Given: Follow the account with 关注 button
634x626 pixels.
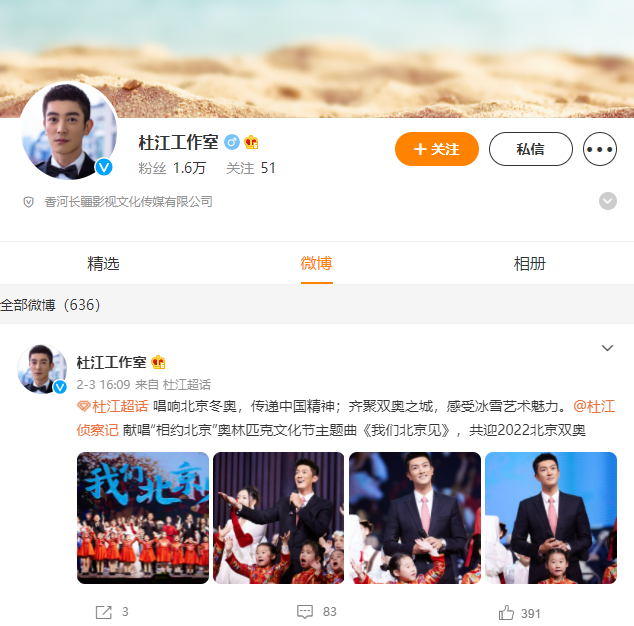Looking at the screenshot, I should pos(437,149).
